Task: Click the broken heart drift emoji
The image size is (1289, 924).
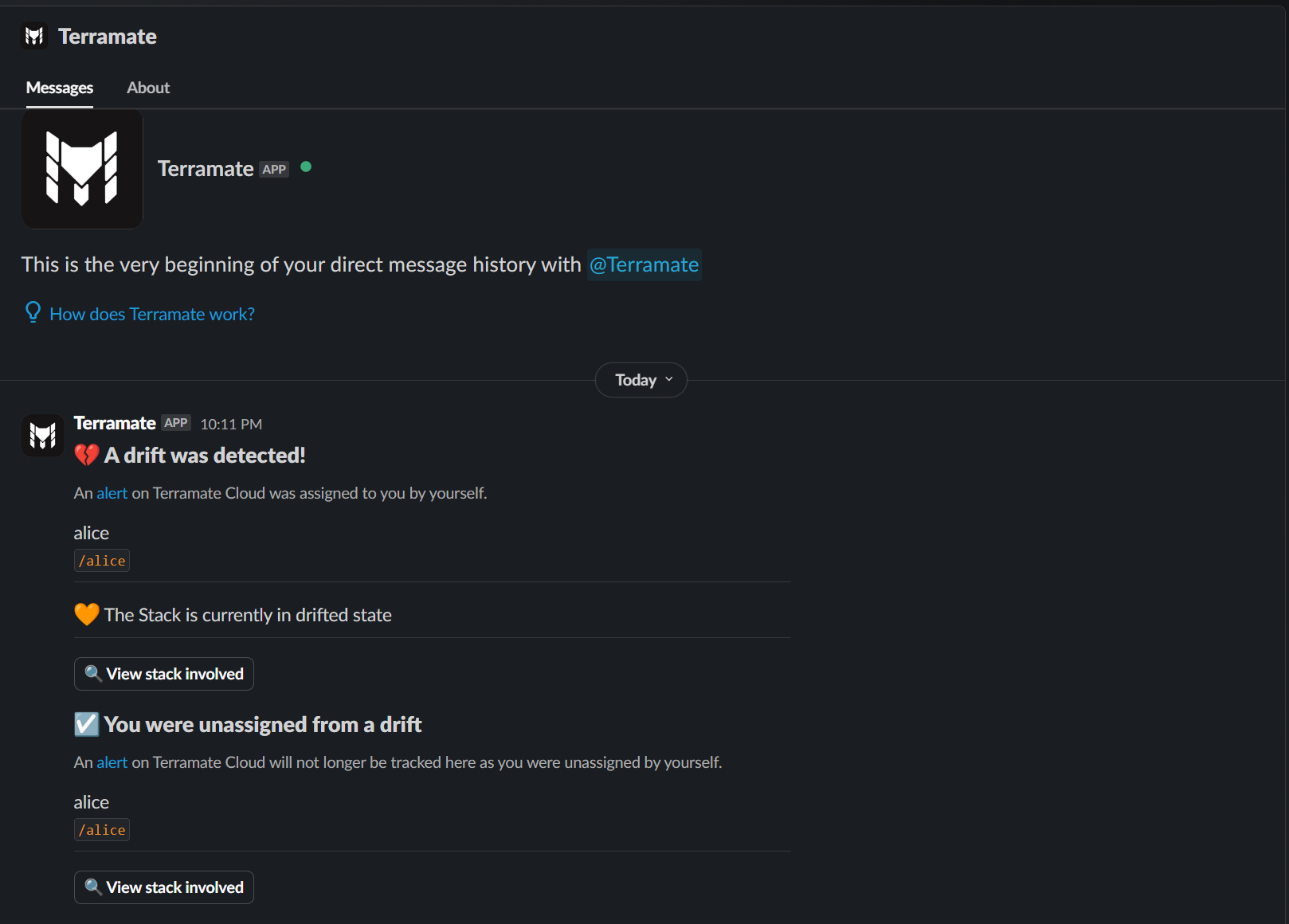Action: (86, 455)
